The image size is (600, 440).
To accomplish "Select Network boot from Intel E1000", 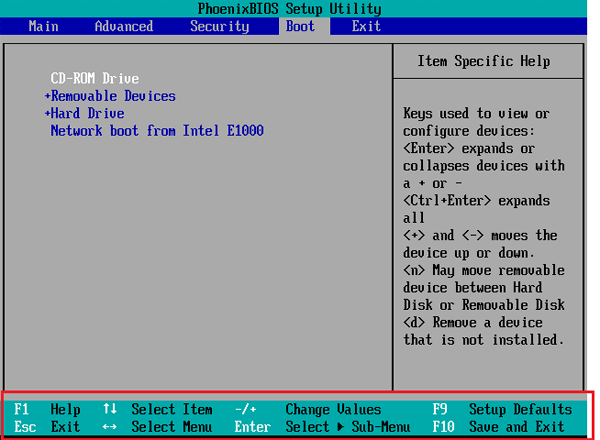I will [157, 131].
